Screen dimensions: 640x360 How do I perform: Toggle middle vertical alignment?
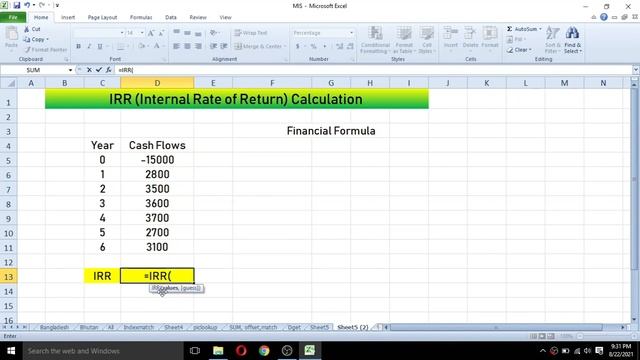pos(187,33)
